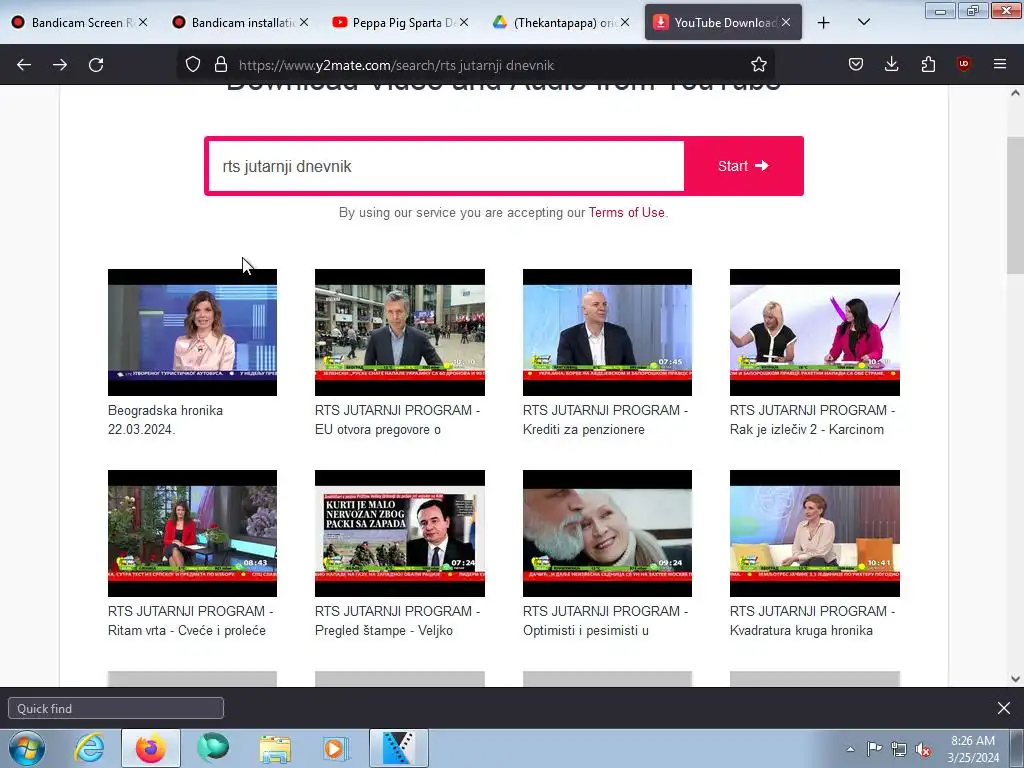Open the Pregled štampe video thumbnail
The height and width of the screenshot is (768, 1024).
point(400,534)
